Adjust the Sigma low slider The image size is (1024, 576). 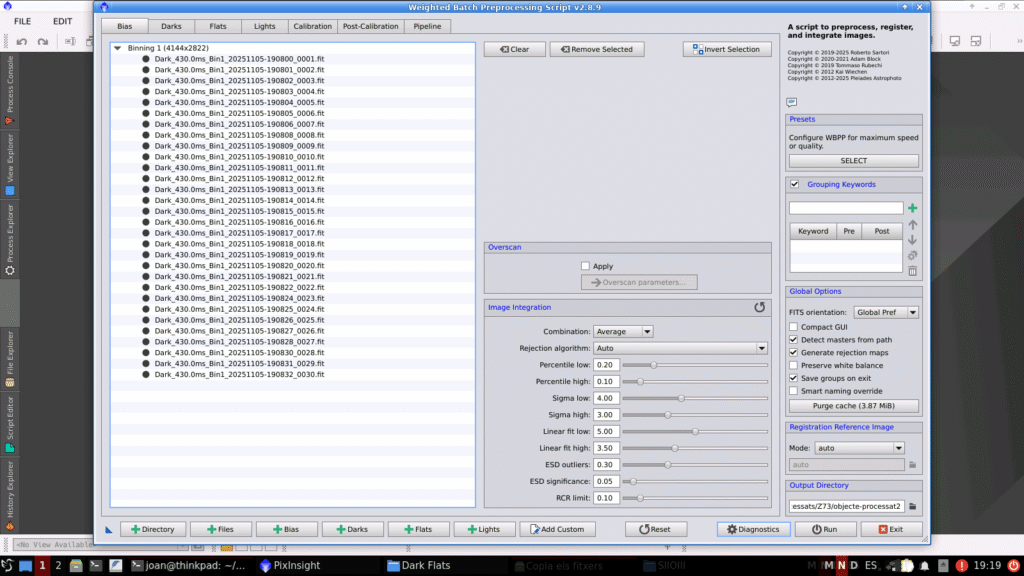(x=681, y=398)
